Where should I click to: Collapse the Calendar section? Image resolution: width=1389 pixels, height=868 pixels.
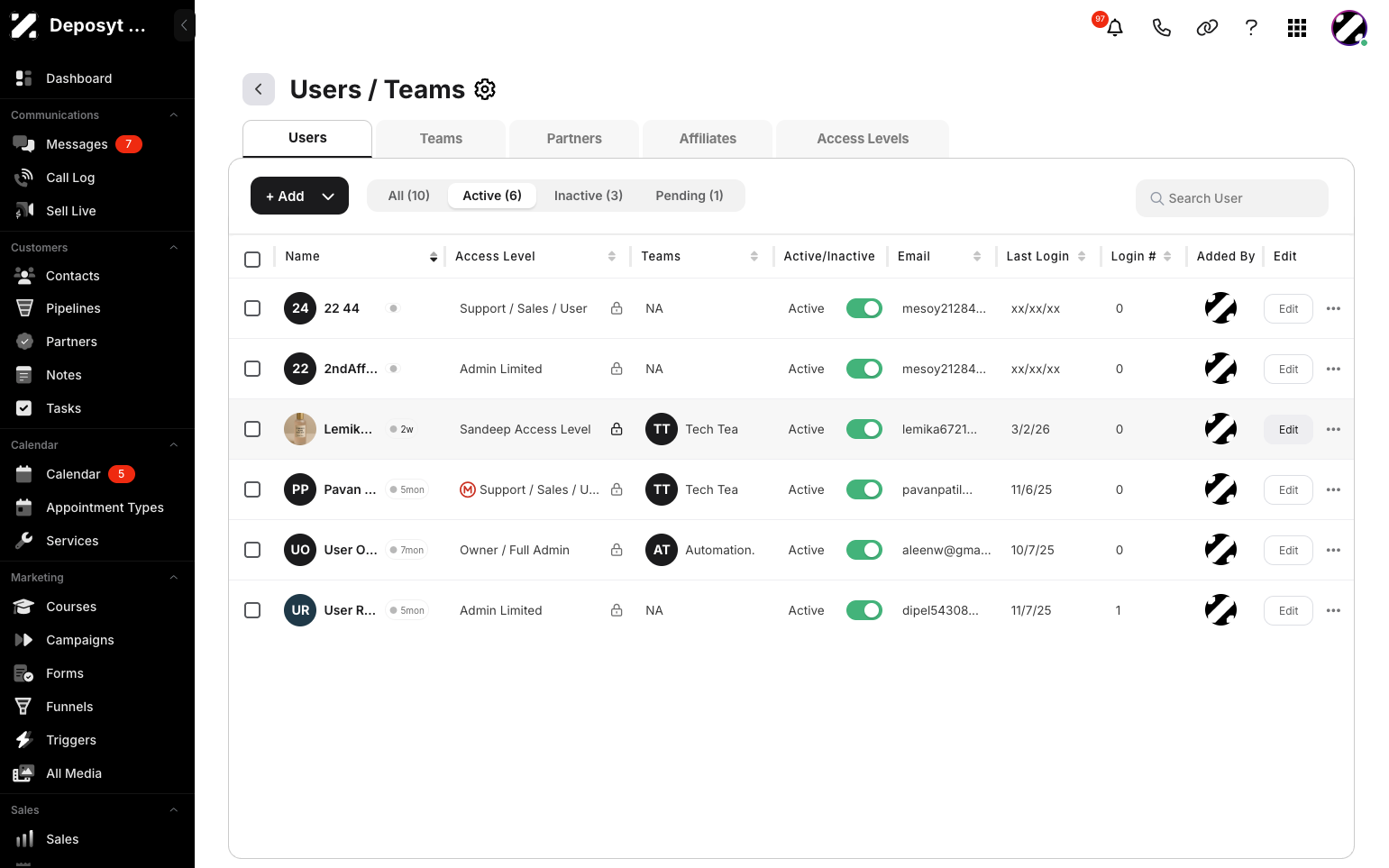click(x=174, y=445)
